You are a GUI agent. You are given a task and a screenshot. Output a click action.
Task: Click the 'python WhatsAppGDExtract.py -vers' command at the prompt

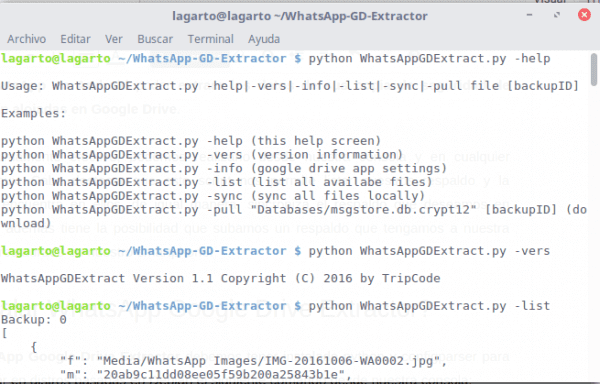point(429,251)
